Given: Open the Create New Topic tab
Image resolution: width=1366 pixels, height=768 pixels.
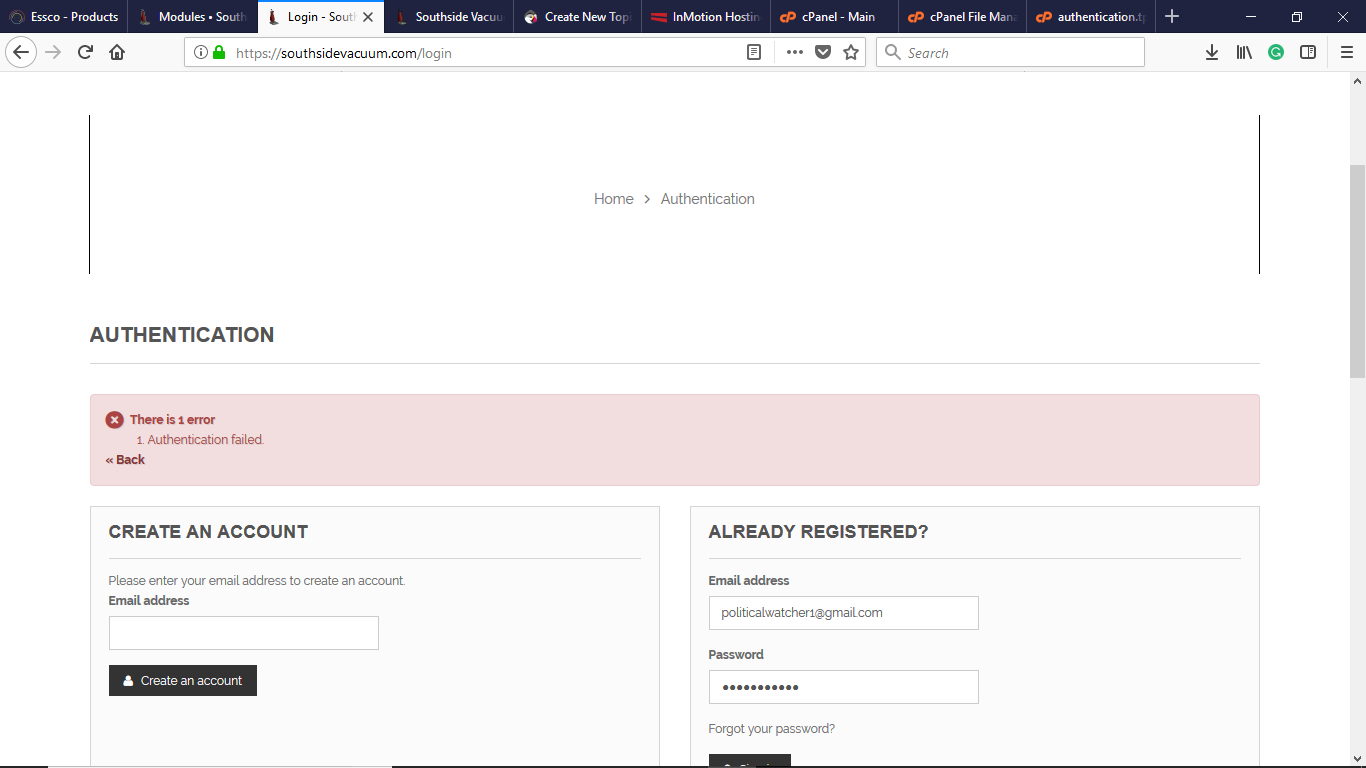Looking at the screenshot, I should pos(577,17).
